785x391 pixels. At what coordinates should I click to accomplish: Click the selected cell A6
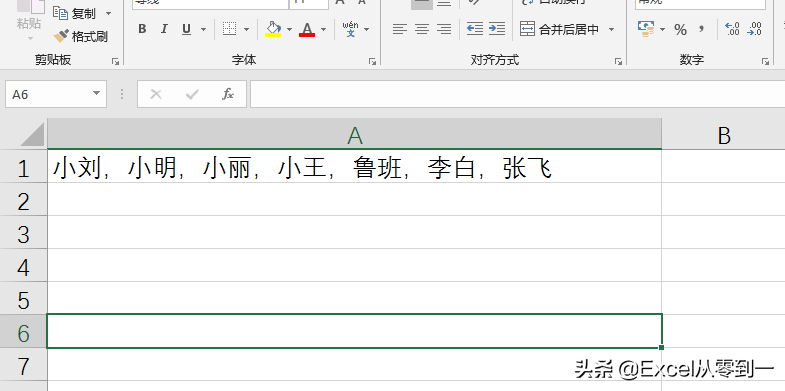coord(354,331)
